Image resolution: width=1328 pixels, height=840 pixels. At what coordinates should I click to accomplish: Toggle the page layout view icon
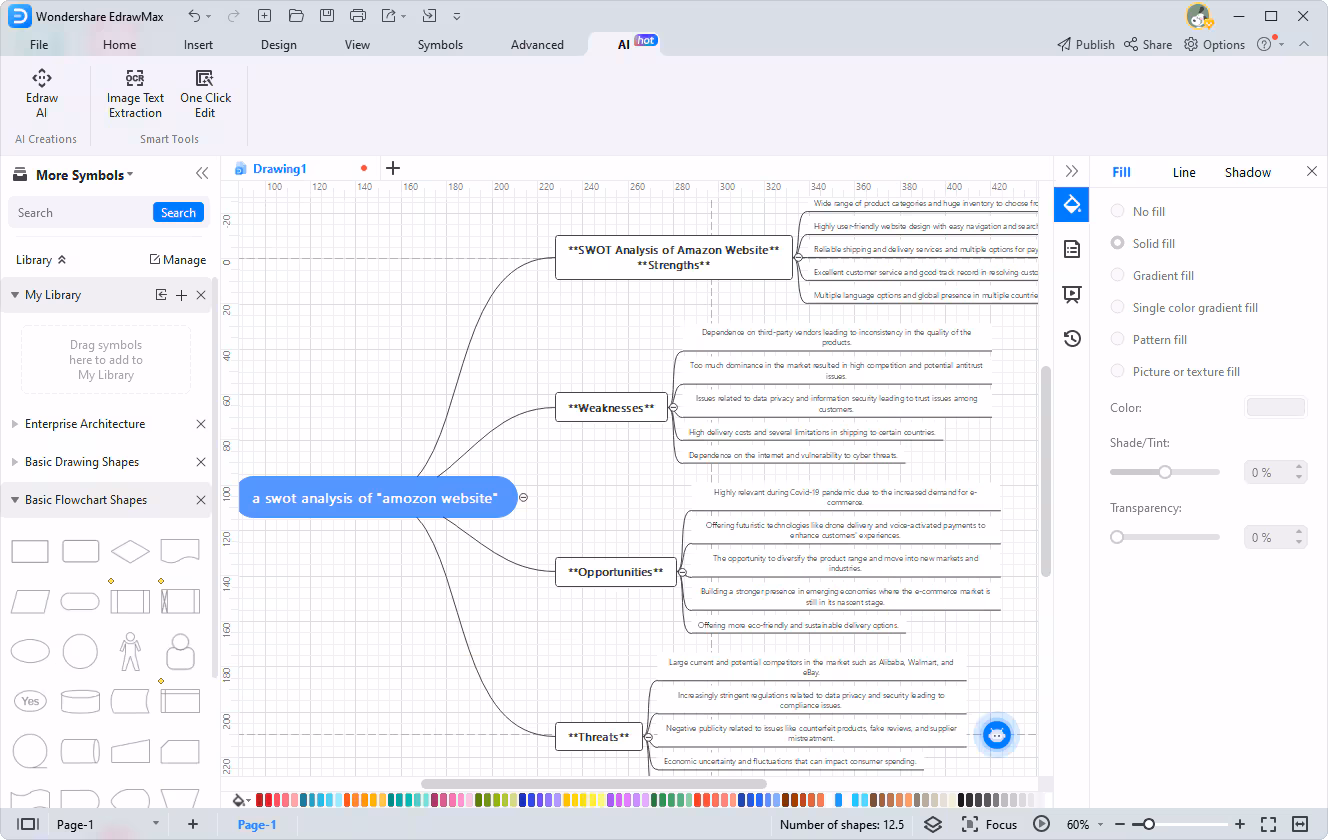click(x=28, y=824)
